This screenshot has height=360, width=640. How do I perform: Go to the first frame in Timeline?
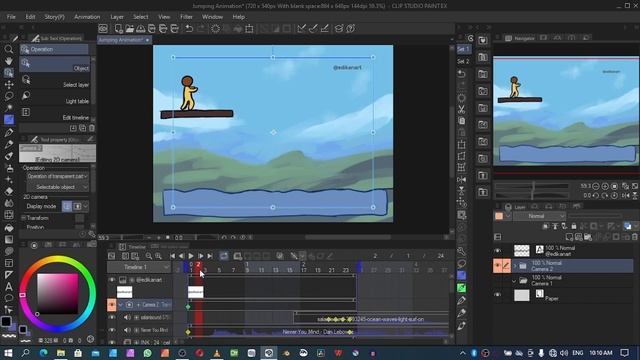[x=172, y=256]
